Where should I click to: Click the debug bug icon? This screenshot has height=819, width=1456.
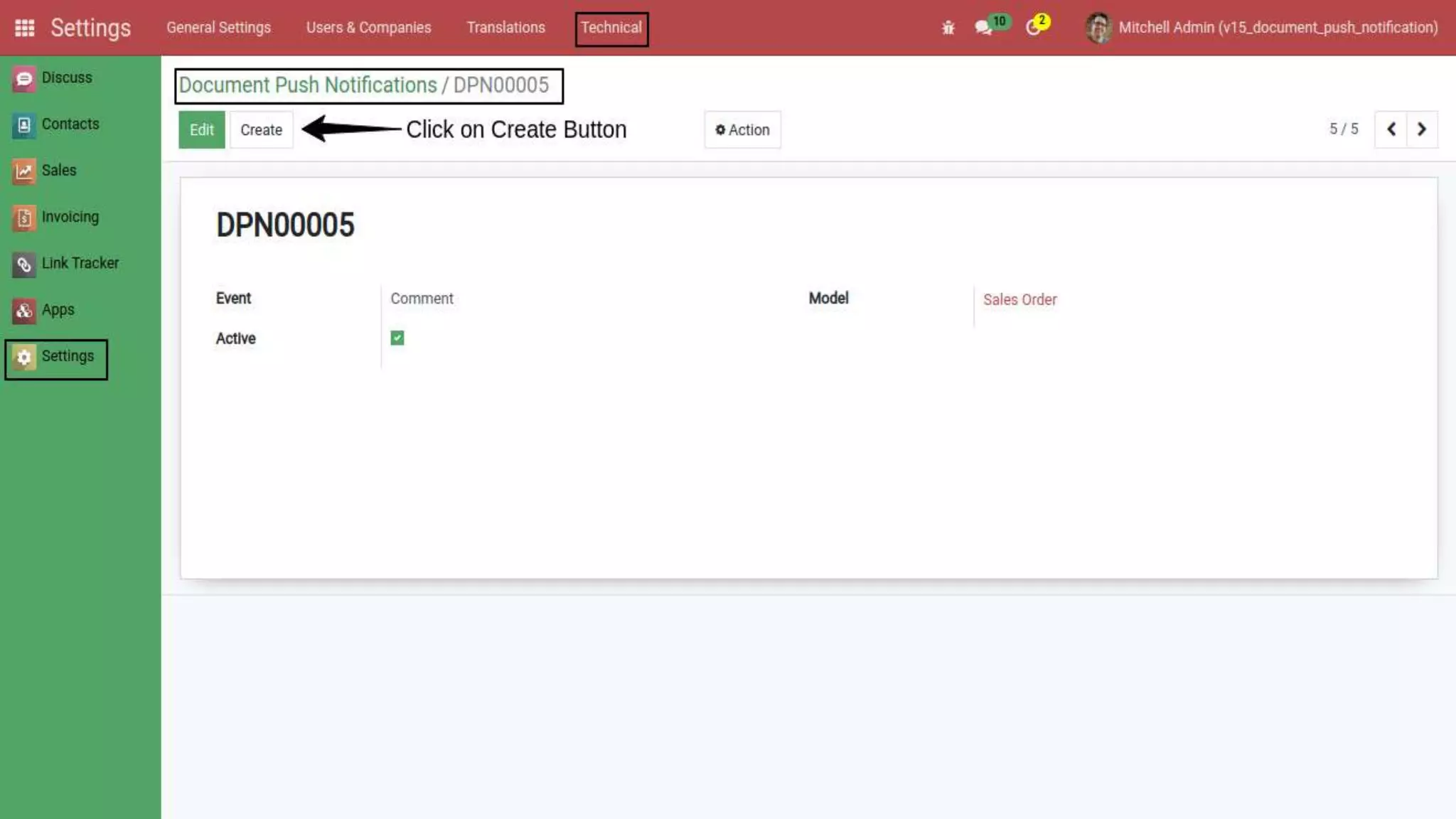click(x=948, y=28)
